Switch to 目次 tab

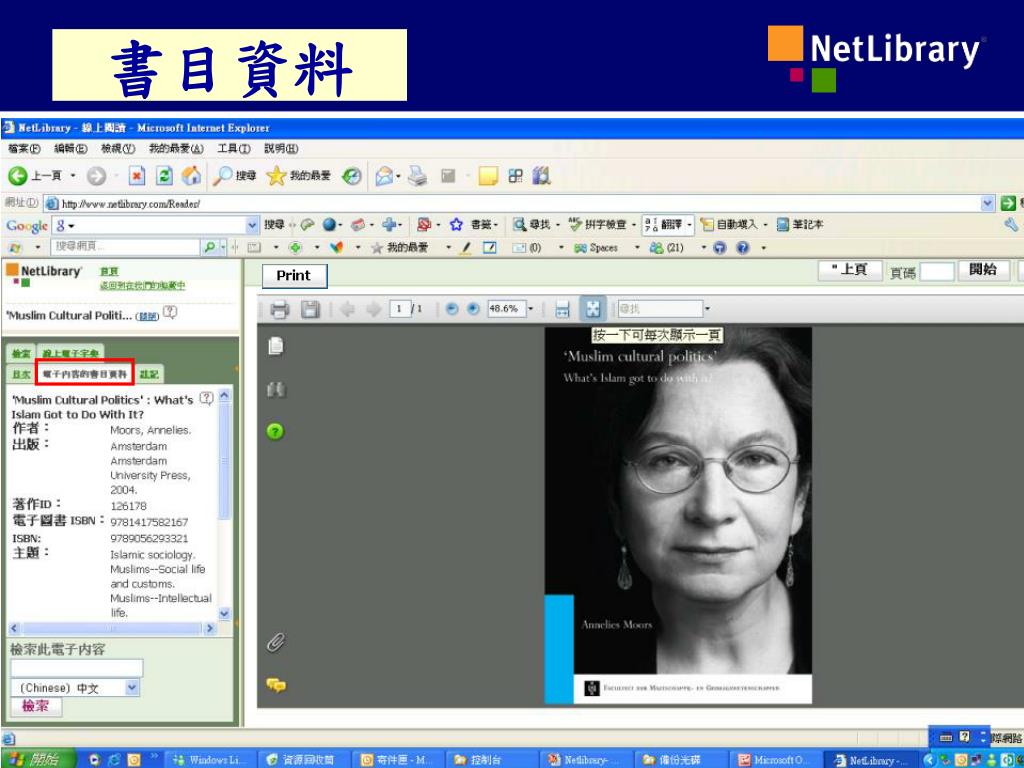click(21, 374)
